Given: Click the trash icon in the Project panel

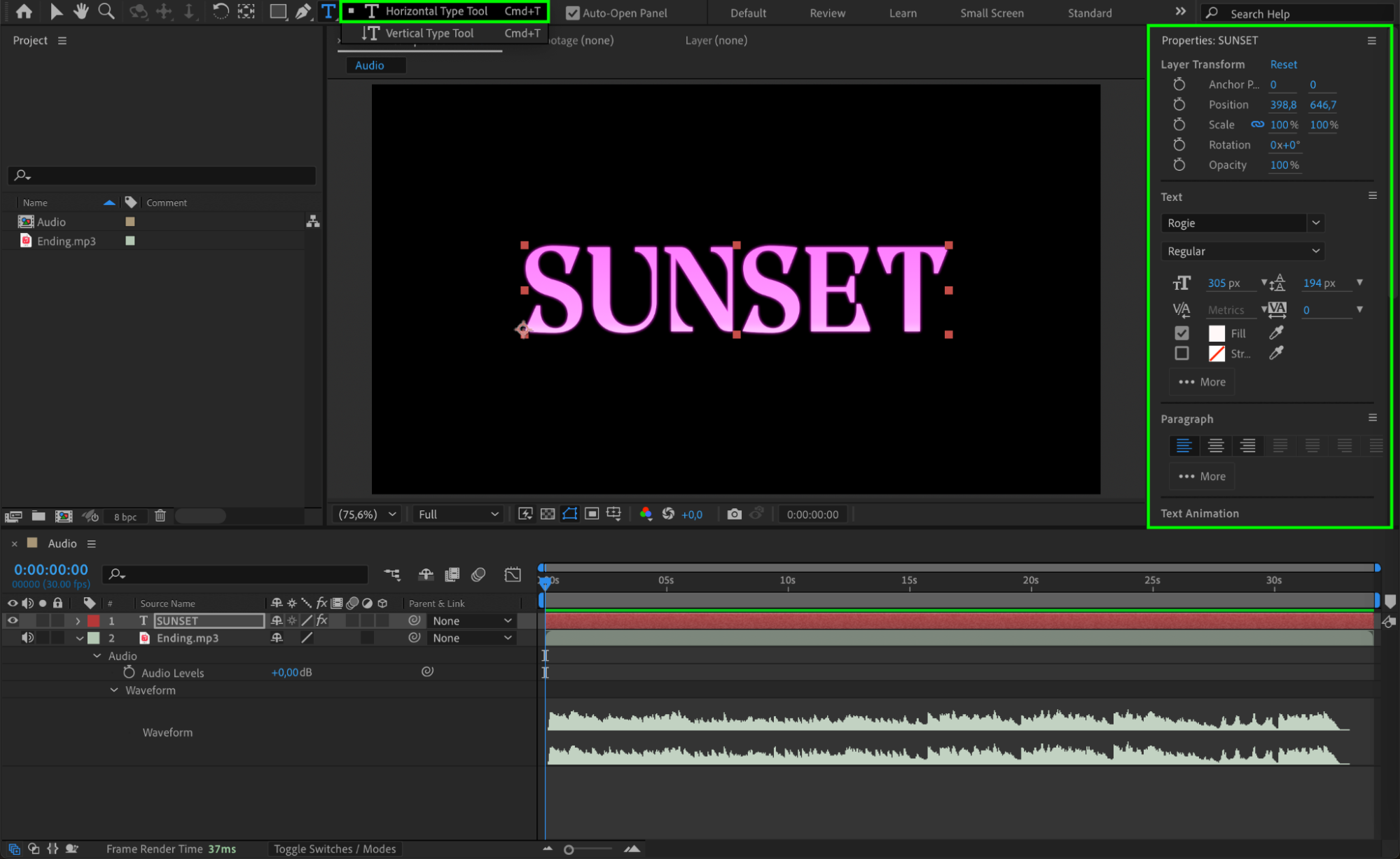Looking at the screenshot, I should click(160, 516).
